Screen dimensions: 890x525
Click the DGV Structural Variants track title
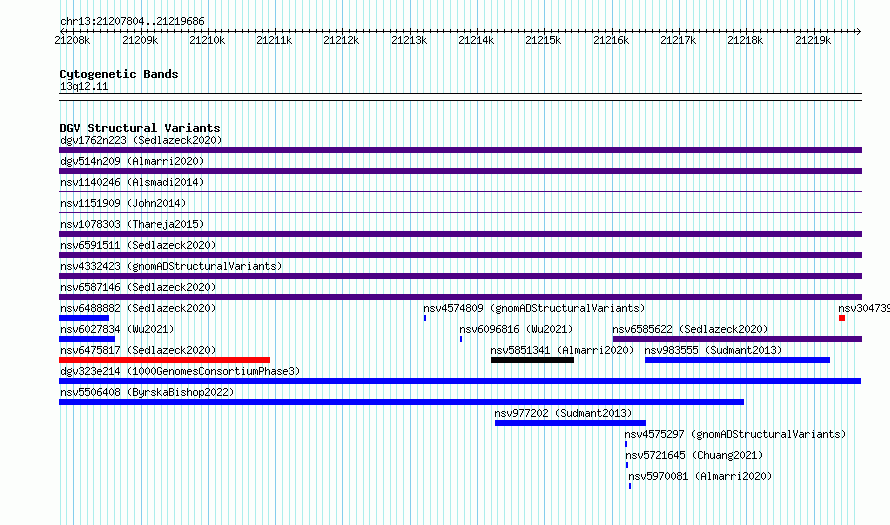(140, 128)
